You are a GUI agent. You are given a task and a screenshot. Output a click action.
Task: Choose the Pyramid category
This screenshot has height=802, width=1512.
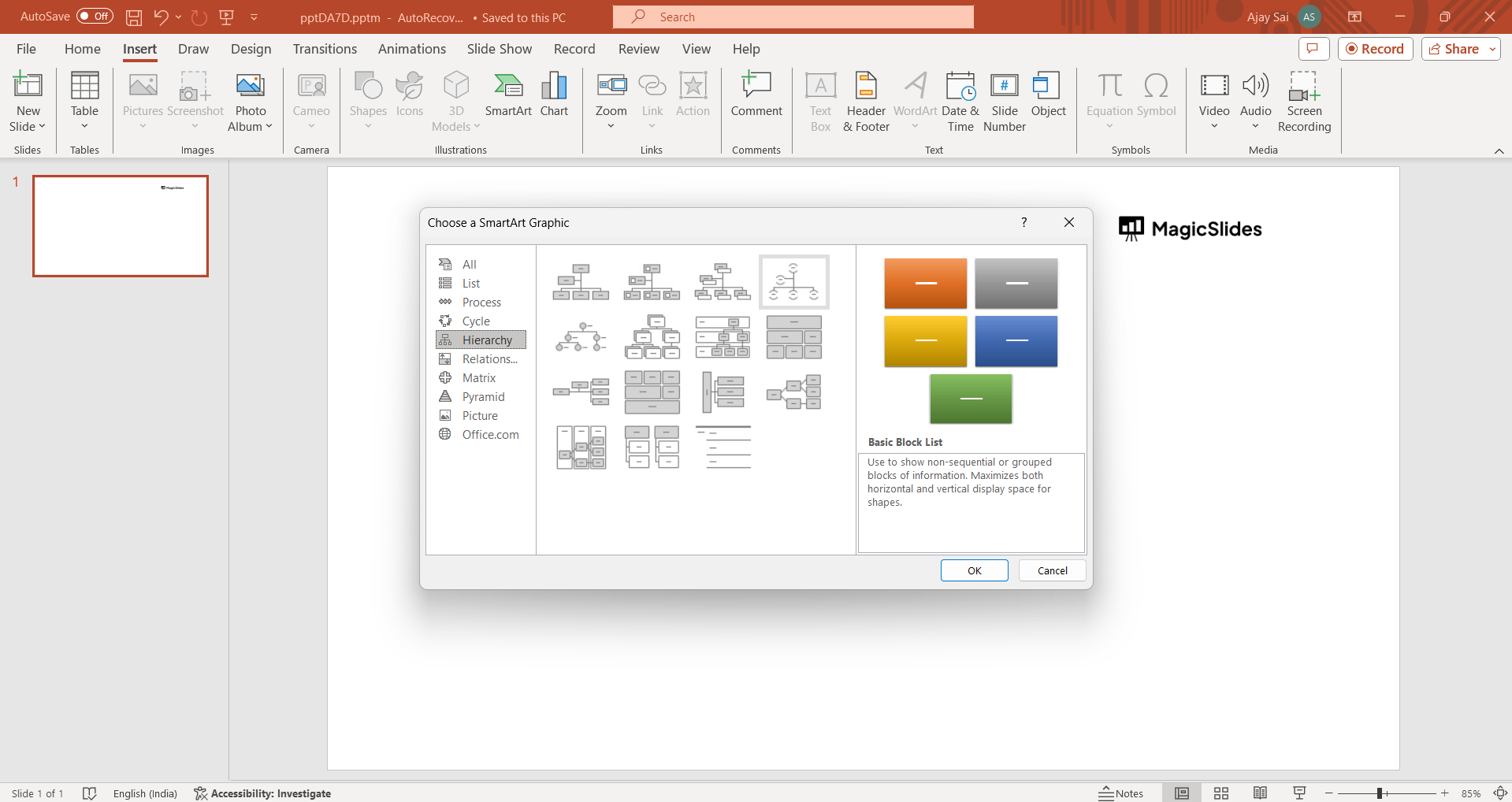[x=481, y=396]
